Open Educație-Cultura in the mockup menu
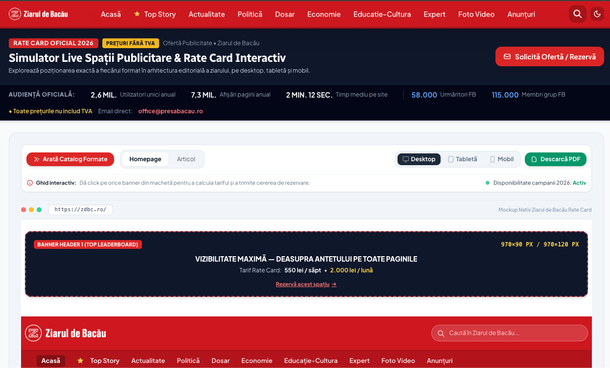610x368 pixels. point(311,361)
